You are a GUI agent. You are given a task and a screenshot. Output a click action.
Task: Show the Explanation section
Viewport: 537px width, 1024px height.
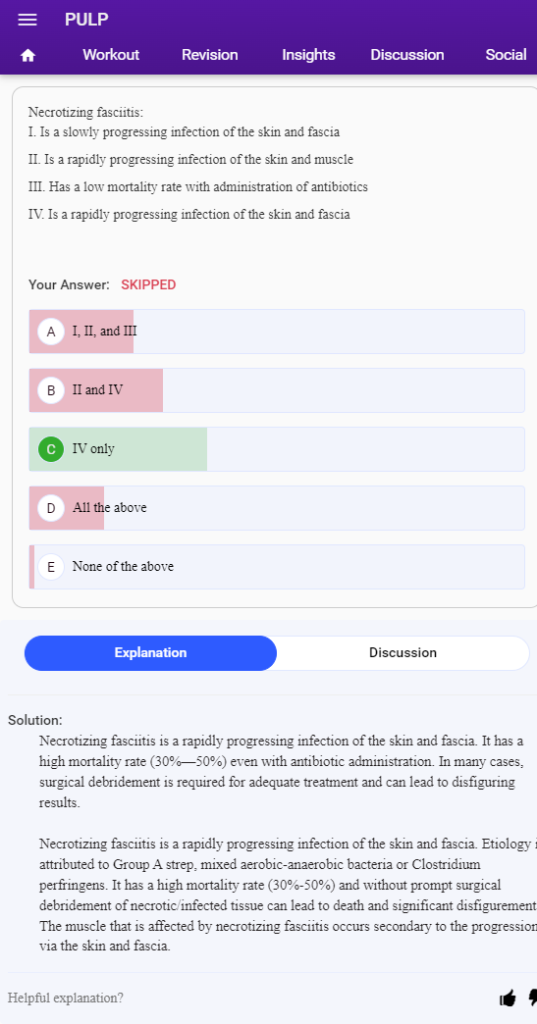click(150, 653)
